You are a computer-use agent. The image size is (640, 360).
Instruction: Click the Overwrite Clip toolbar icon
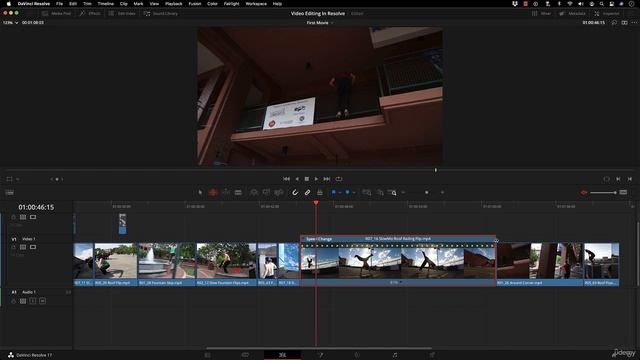tap(266, 192)
